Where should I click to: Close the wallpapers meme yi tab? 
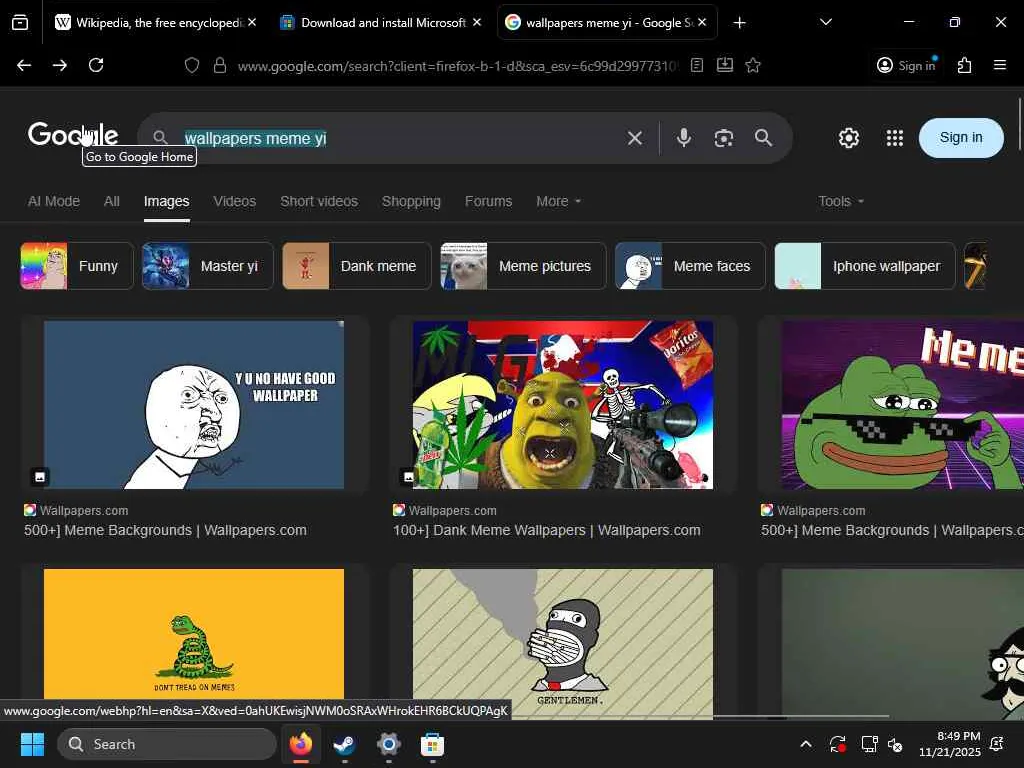pyautogui.click(x=701, y=22)
